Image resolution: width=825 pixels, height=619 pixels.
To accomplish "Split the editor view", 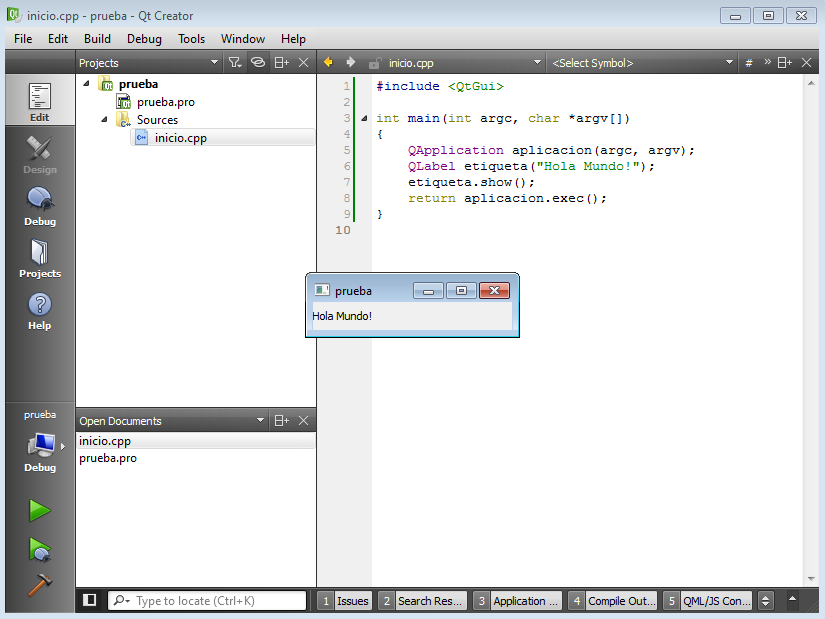I will pos(784,63).
